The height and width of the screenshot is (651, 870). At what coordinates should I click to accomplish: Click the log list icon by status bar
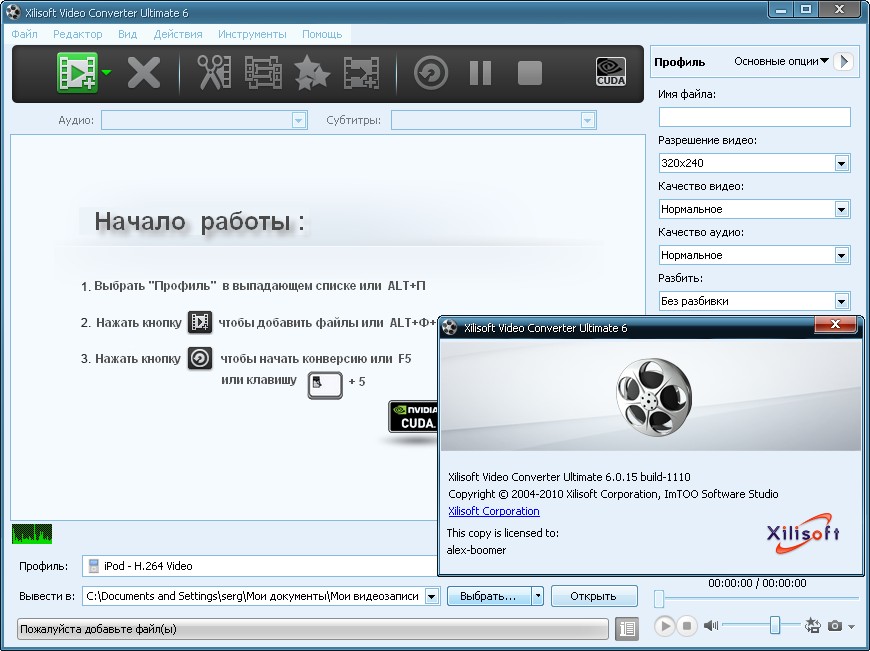(x=628, y=629)
